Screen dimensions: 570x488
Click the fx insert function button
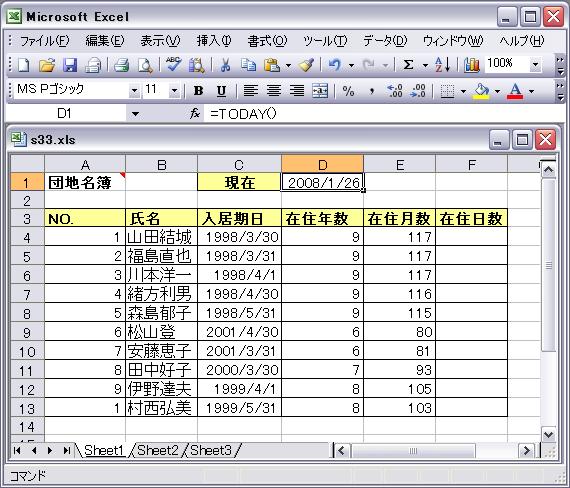coord(195,114)
